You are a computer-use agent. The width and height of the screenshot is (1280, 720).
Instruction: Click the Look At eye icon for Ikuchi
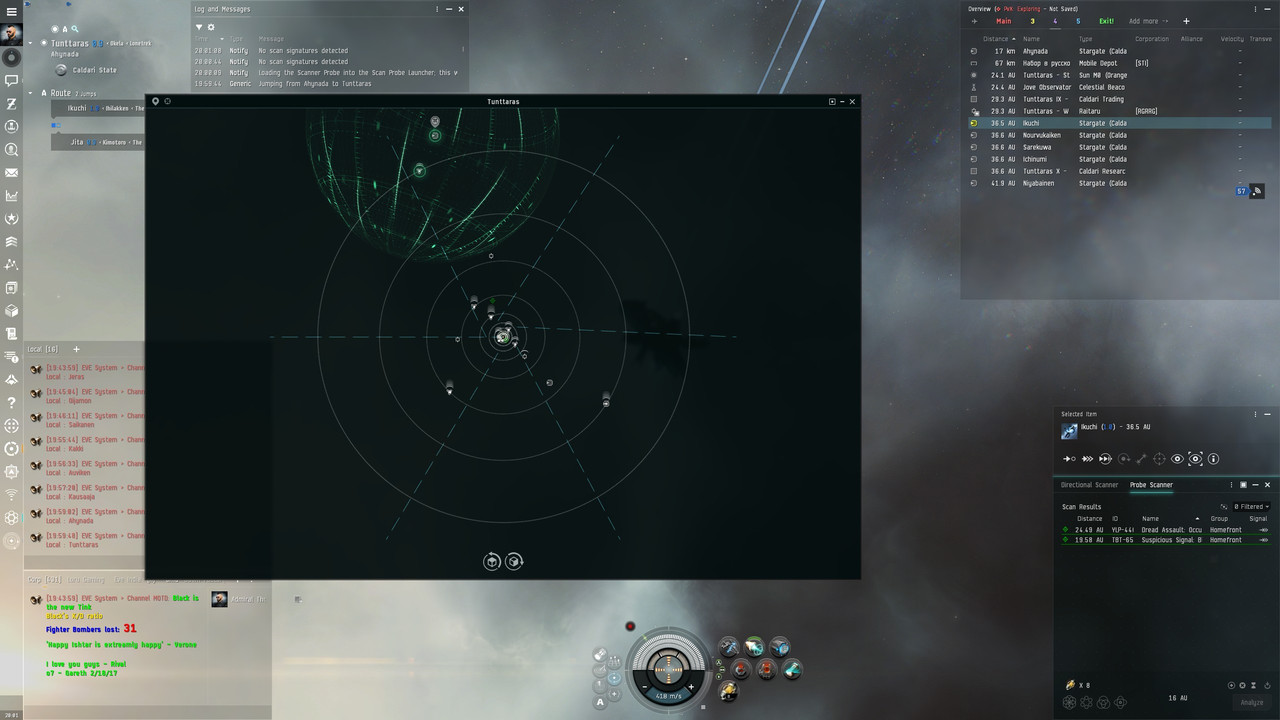click(x=1178, y=458)
